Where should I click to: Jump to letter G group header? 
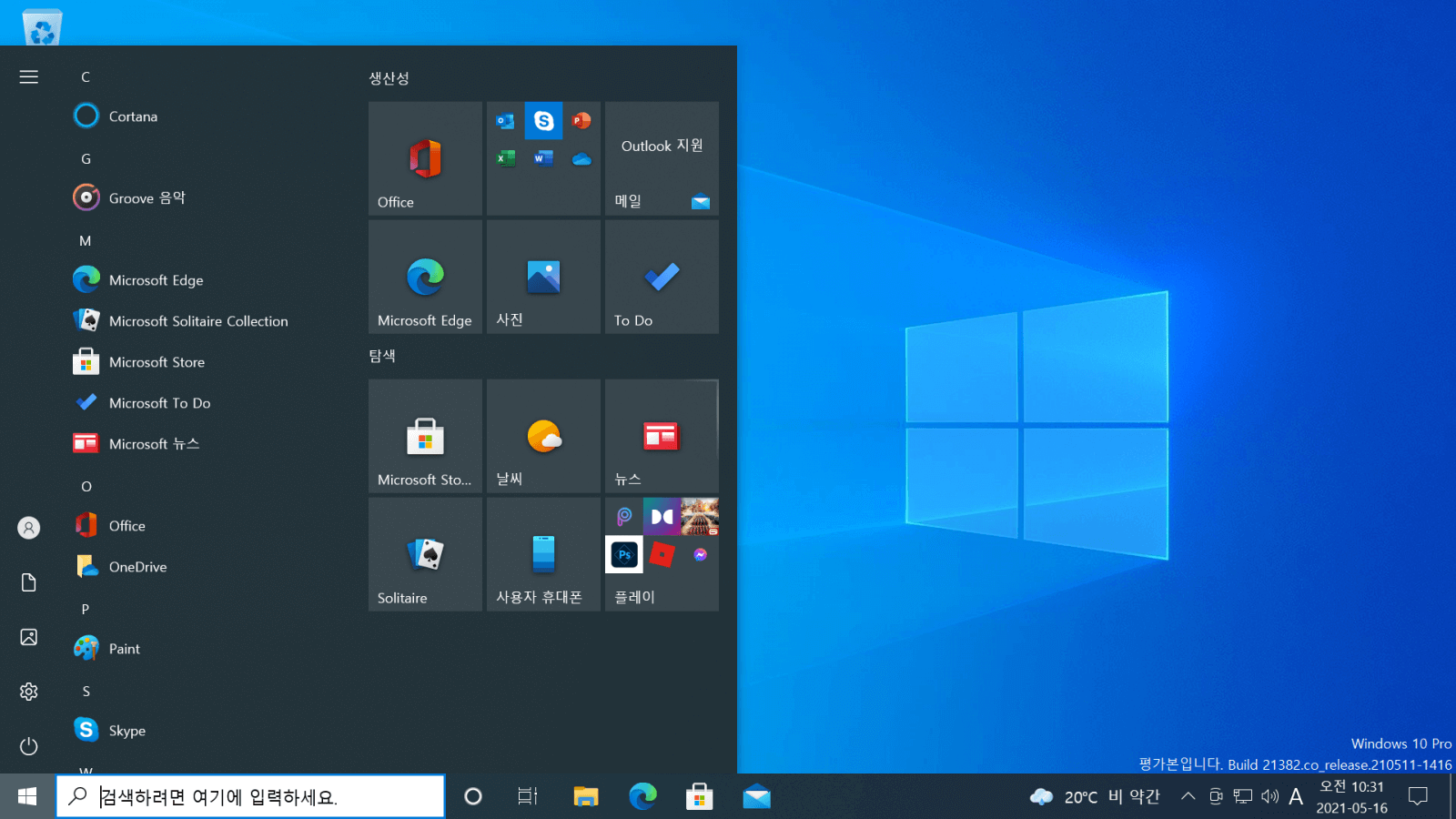pyautogui.click(x=86, y=159)
